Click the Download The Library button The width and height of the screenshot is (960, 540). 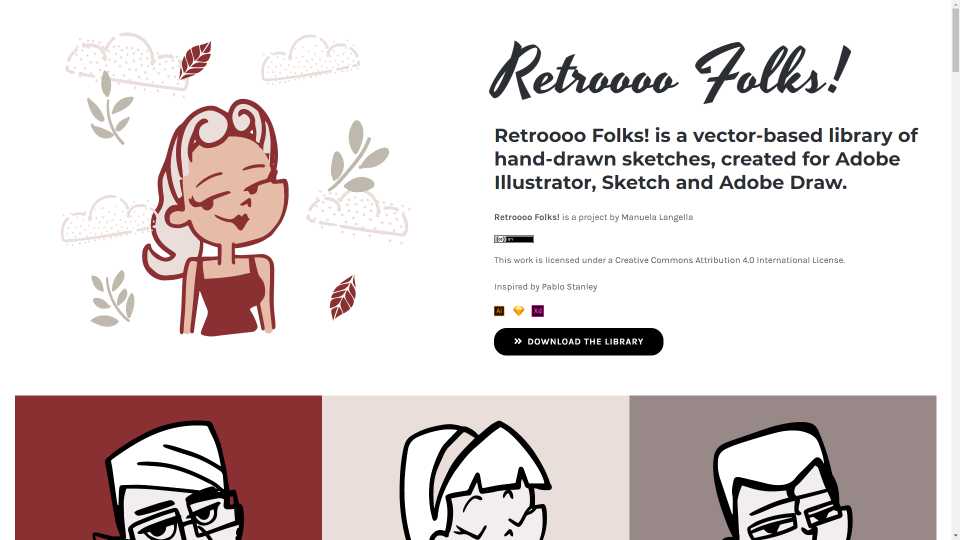pyautogui.click(x=579, y=342)
